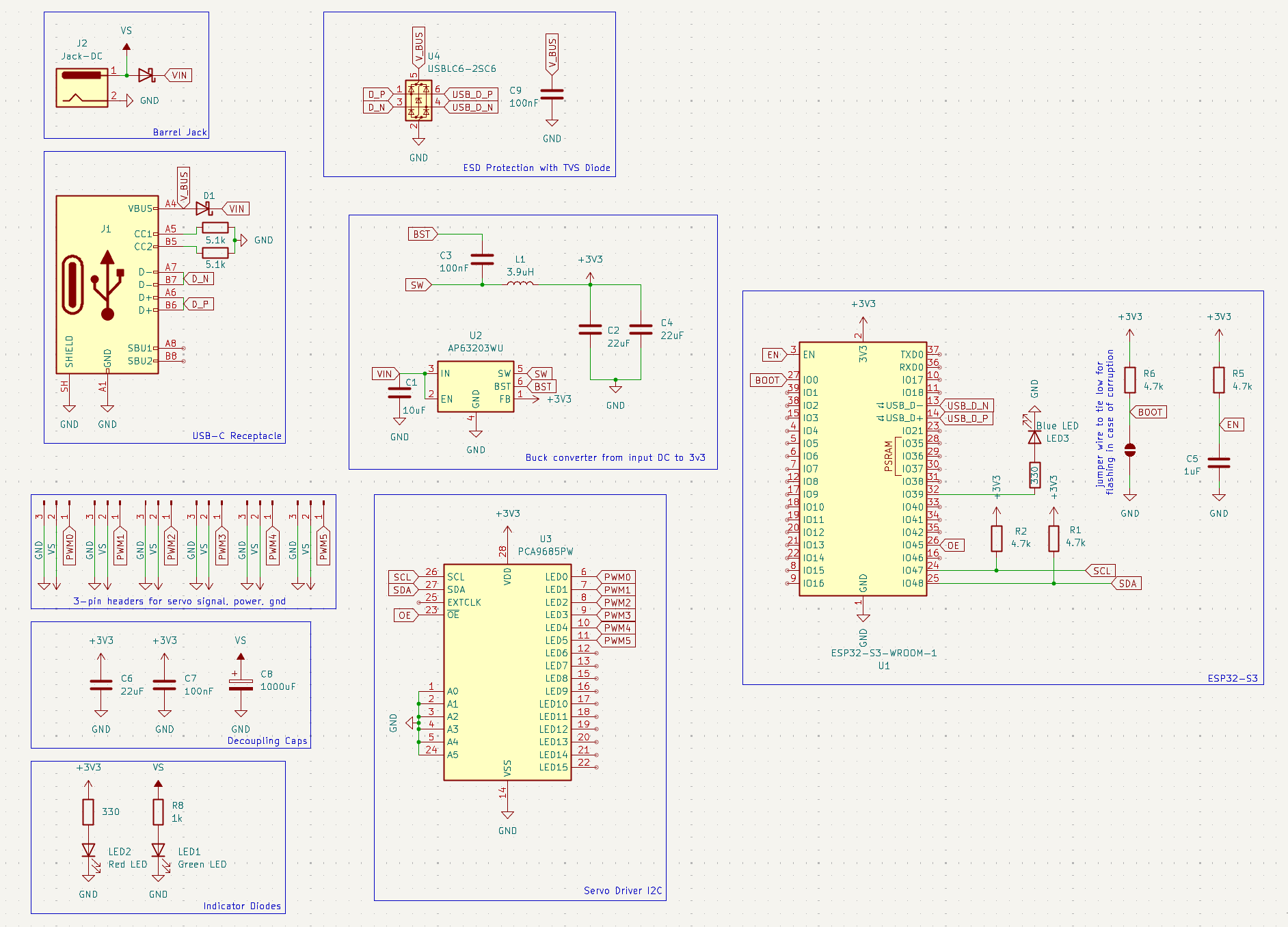This screenshot has height=927, width=1288.
Task: Click the polarized capacitor C8 1000uF
Action: pos(241,684)
